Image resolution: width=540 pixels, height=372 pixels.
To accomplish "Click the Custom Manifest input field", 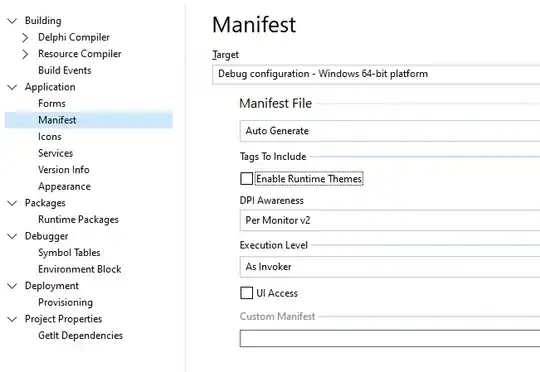I will click(x=390, y=338).
